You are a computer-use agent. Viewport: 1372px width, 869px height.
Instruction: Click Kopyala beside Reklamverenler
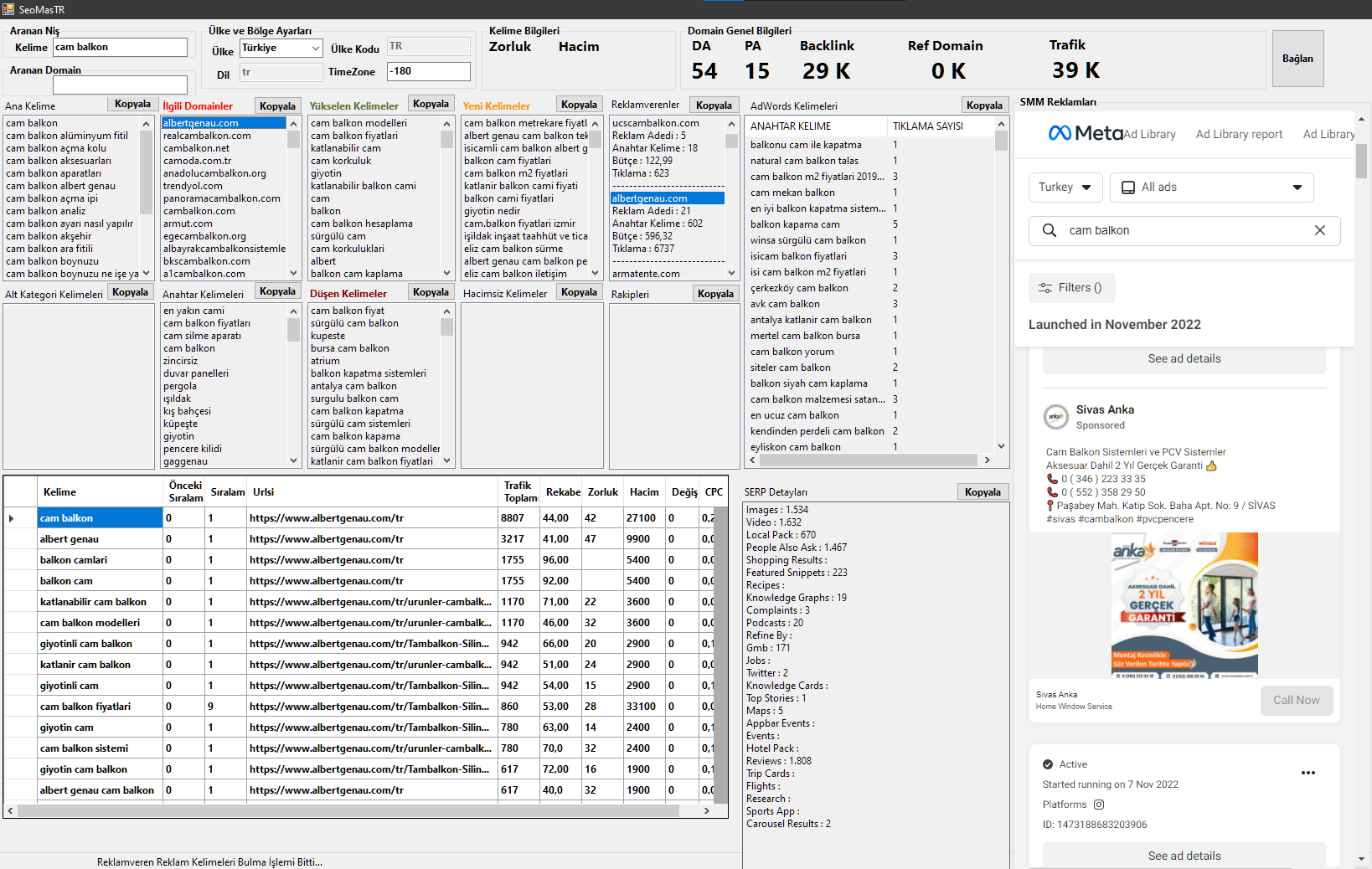714,105
